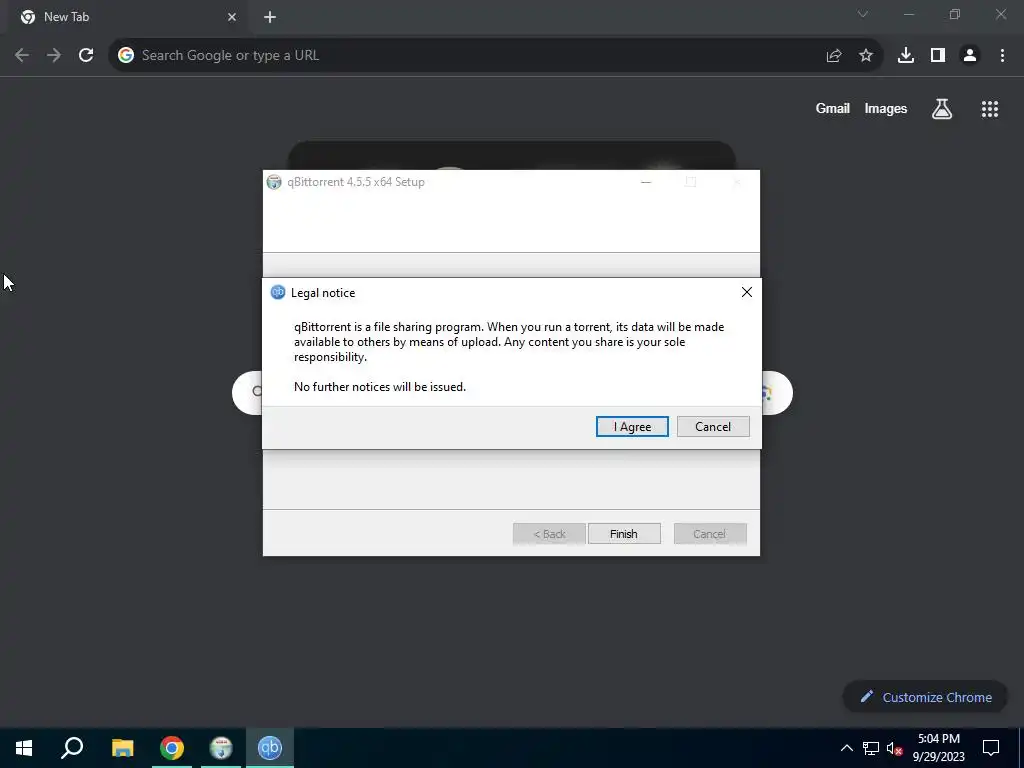Reload the Chrome page
The image size is (1024, 768).
pyautogui.click(x=86, y=55)
